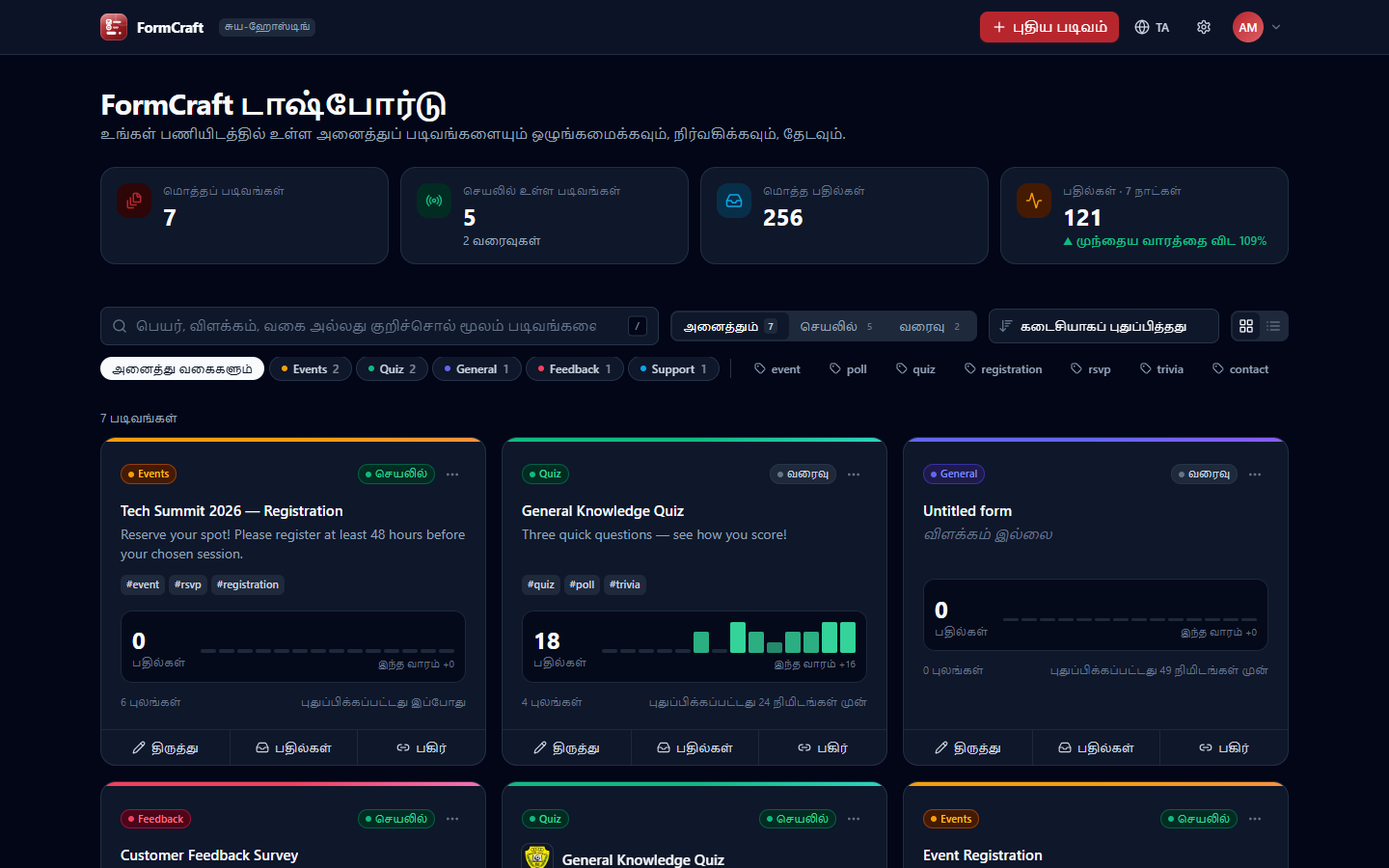Open more options on the Event Registration card
Image resolution: width=1389 pixels, height=868 pixels.
tap(1255, 819)
